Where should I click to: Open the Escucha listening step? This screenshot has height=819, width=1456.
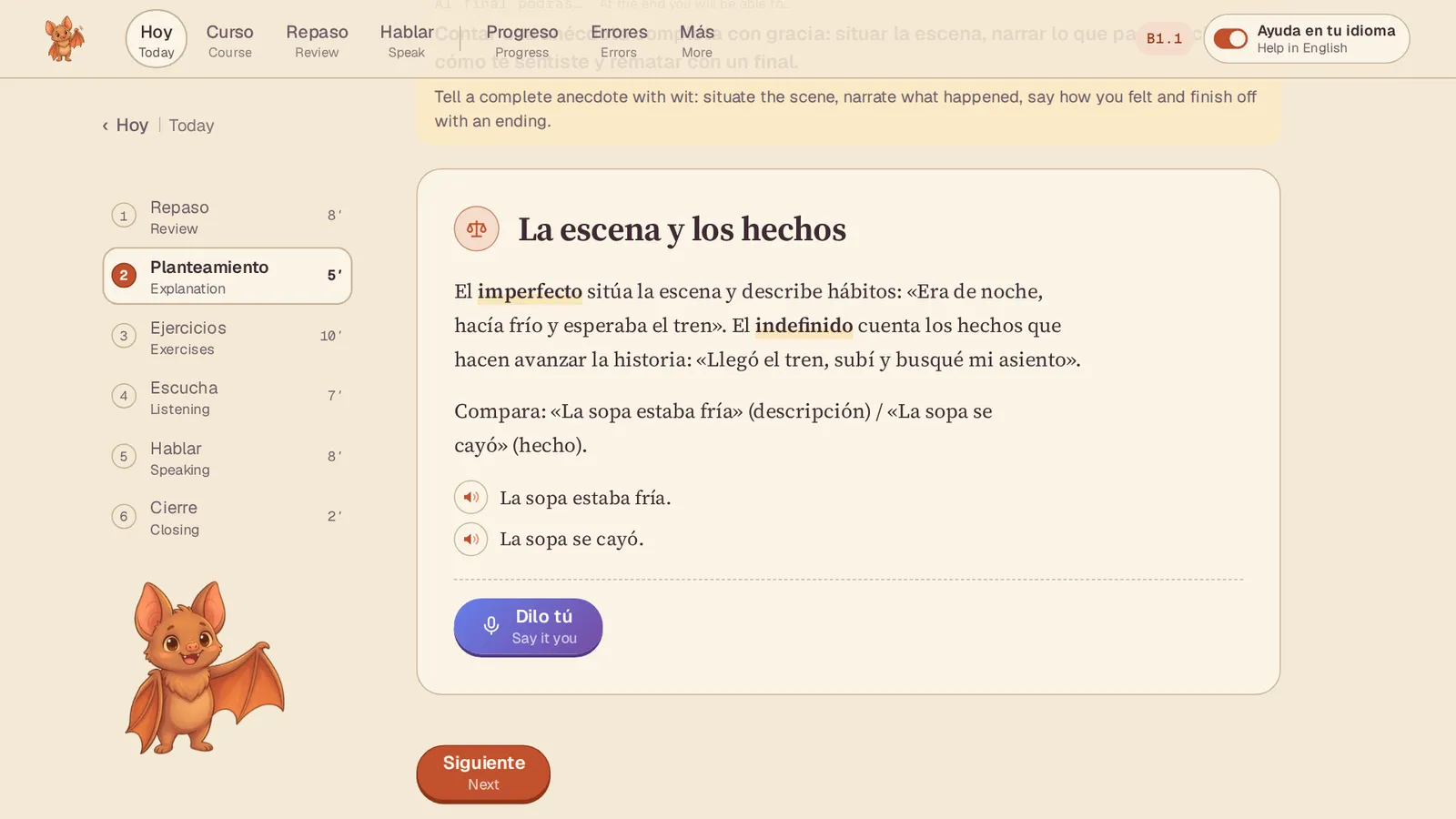click(x=227, y=397)
